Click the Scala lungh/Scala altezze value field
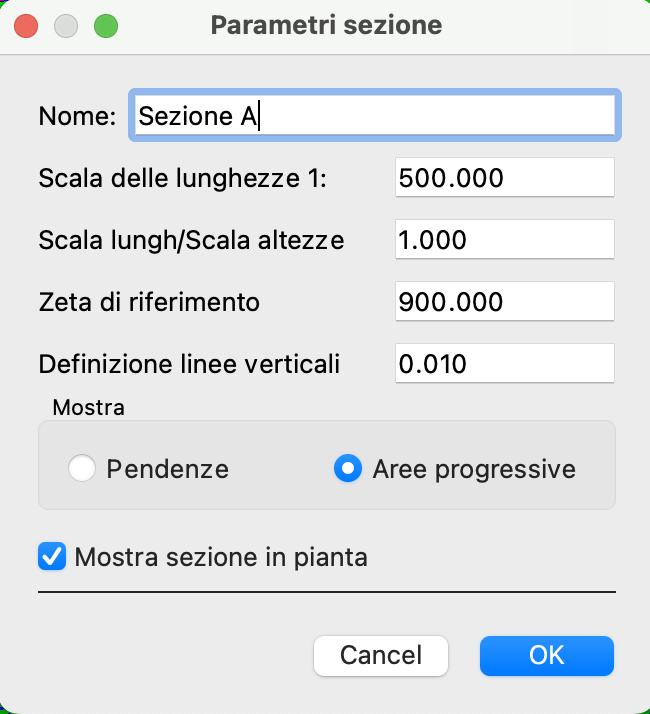650x714 pixels. (x=505, y=239)
